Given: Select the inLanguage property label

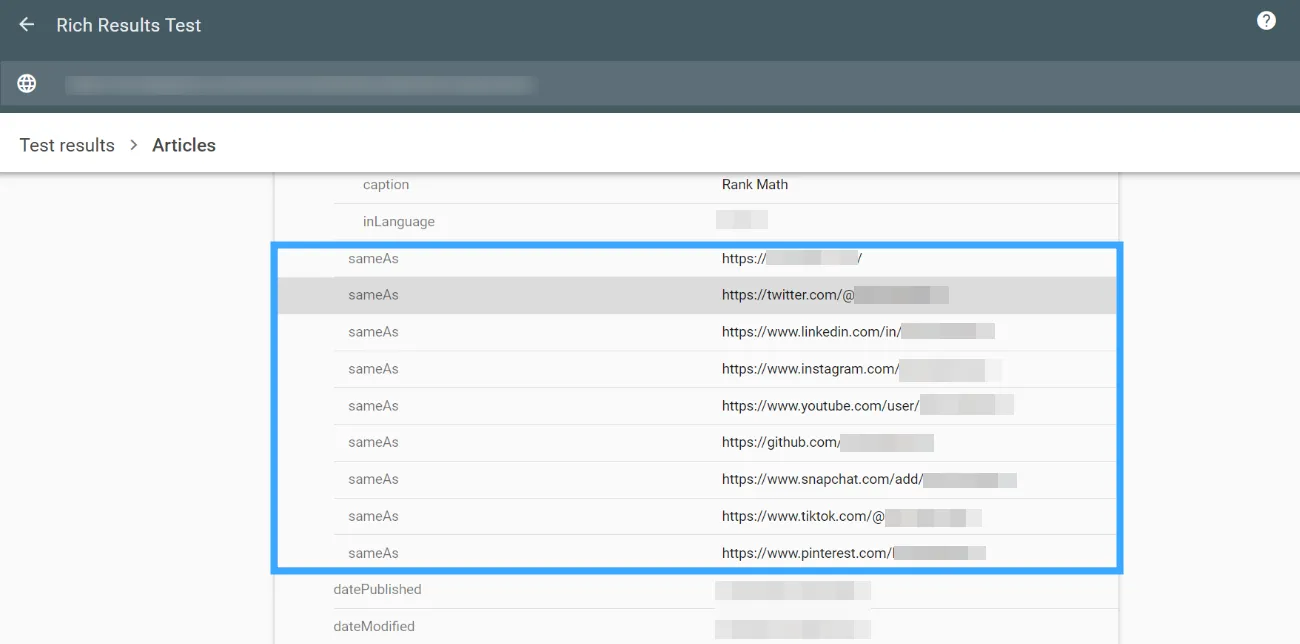Looking at the screenshot, I should pos(399,221).
